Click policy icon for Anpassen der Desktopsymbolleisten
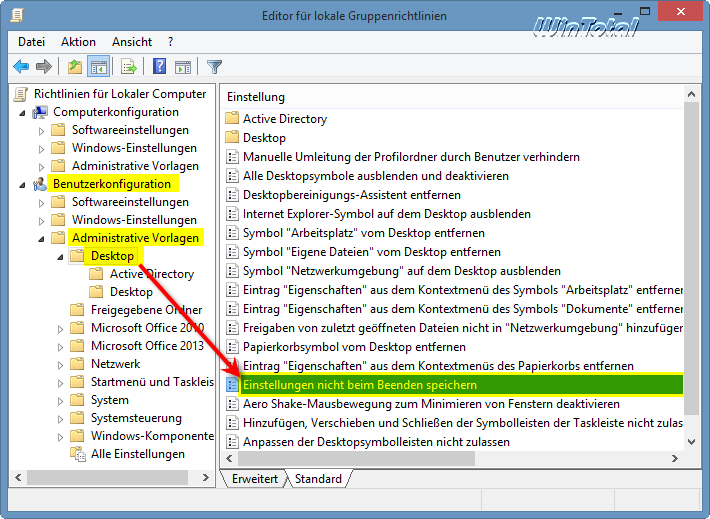 232,442
